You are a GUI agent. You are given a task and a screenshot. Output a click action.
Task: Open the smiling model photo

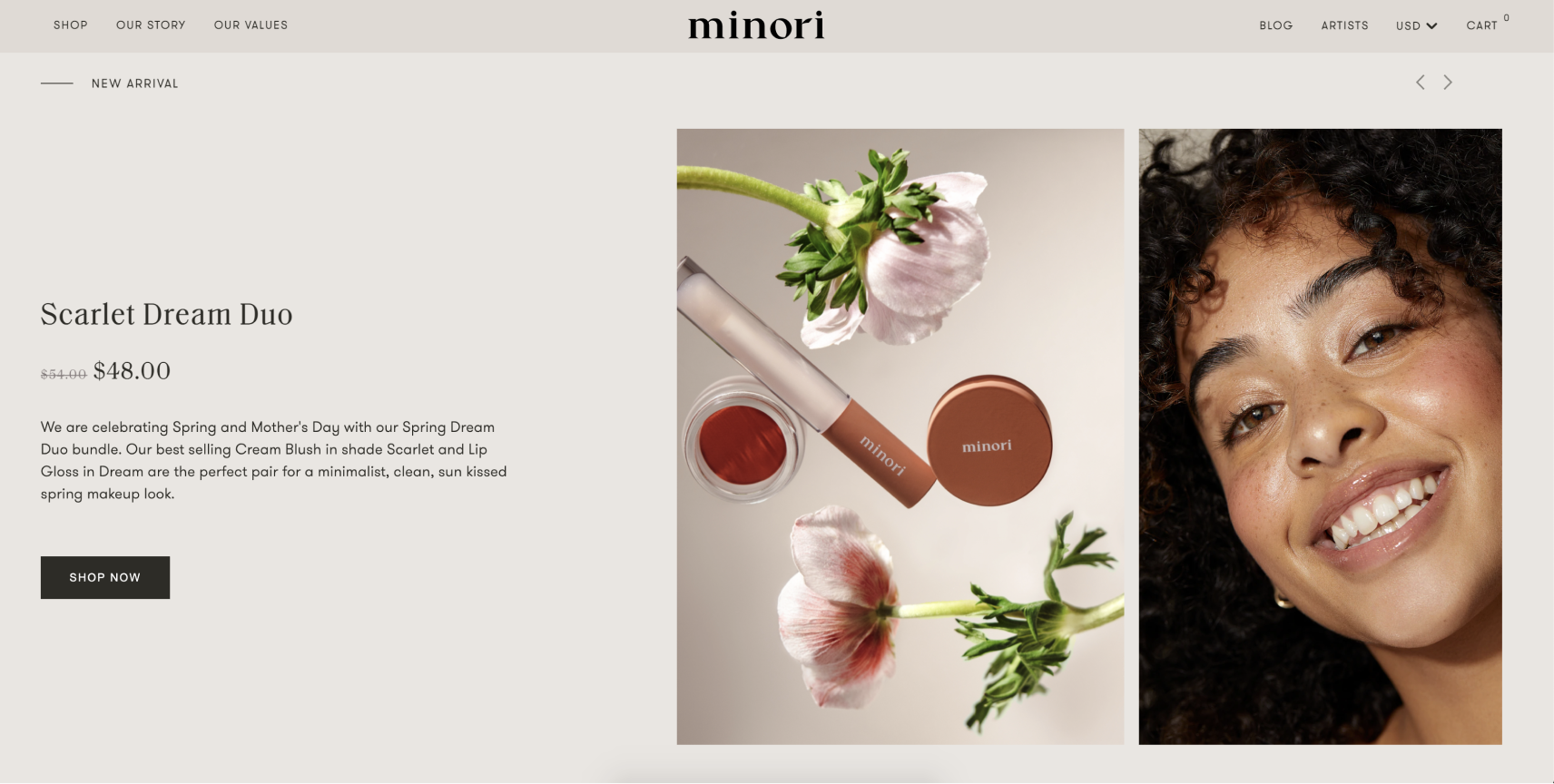pyautogui.click(x=1320, y=436)
